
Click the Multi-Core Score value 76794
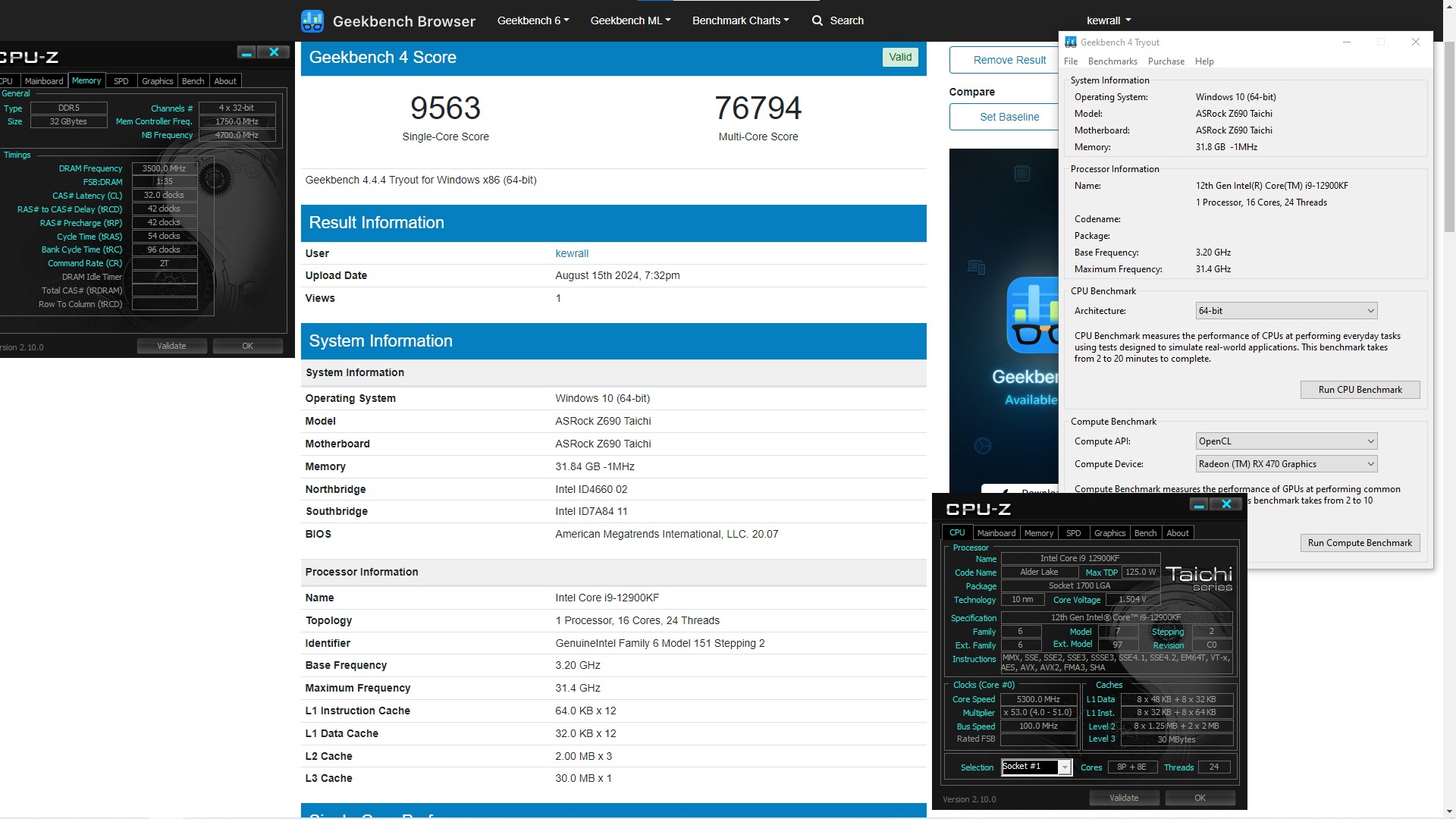click(758, 108)
